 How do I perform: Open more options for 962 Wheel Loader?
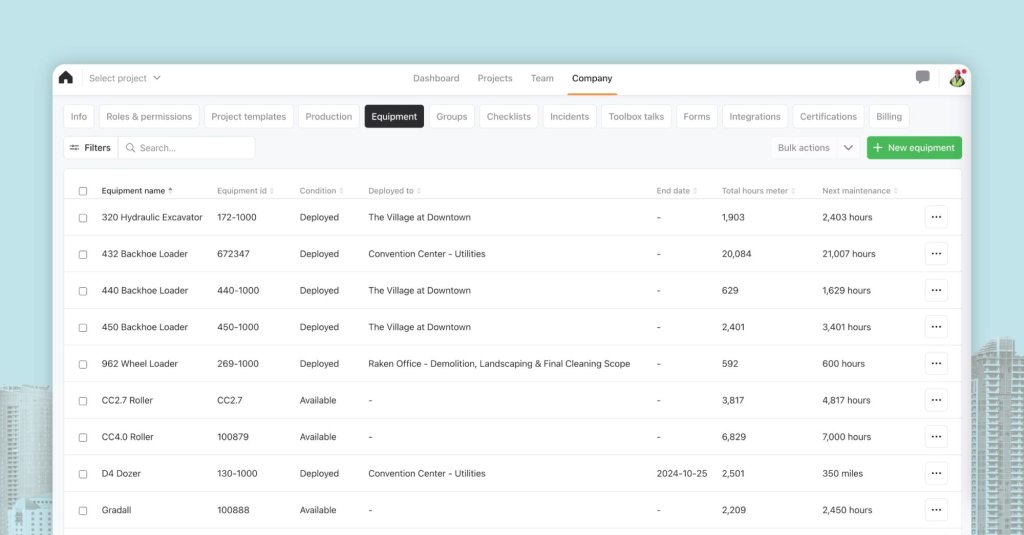click(x=936, y=364)
